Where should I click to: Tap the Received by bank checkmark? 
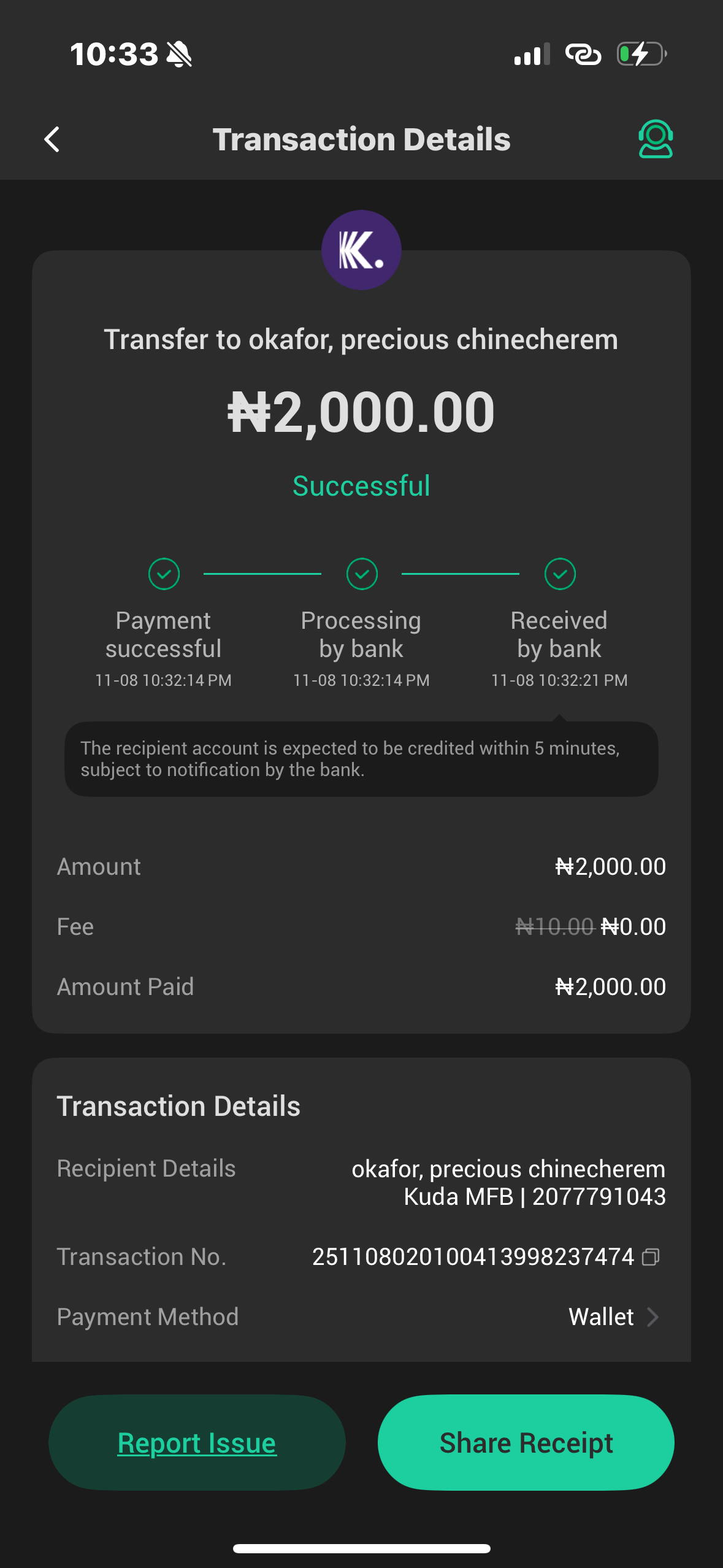[560, 574]
